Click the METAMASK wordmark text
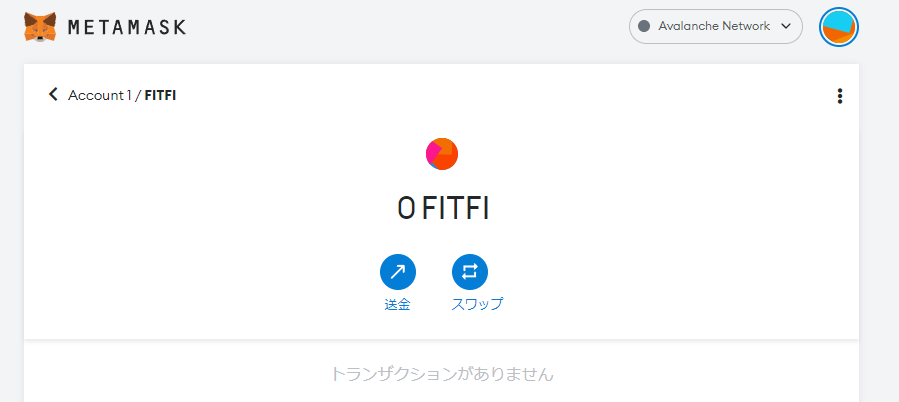Image resolution: width=899 pixels, height=402 pixels. click(127, 27)
